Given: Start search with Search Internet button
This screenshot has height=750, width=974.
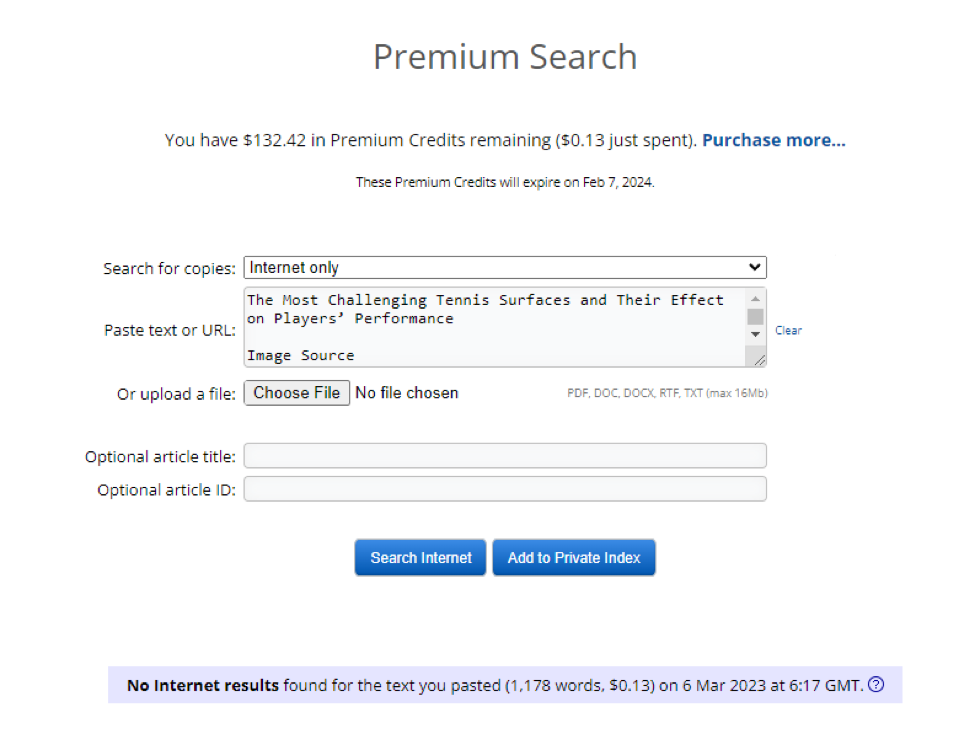Looking at the screenshot, I should (420, 558).
